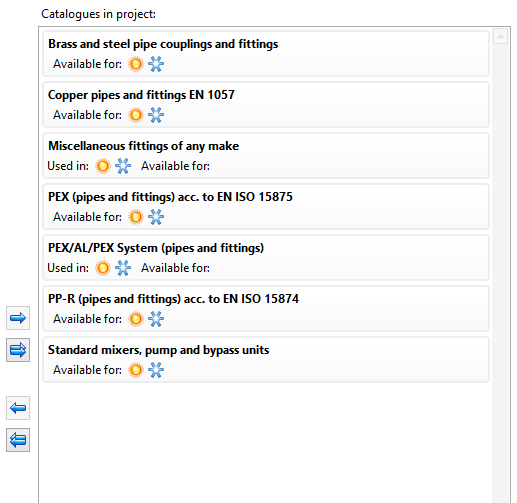Click the double right arrow button
The width and height of the screenshot is (517, 503).
(18, 350)
